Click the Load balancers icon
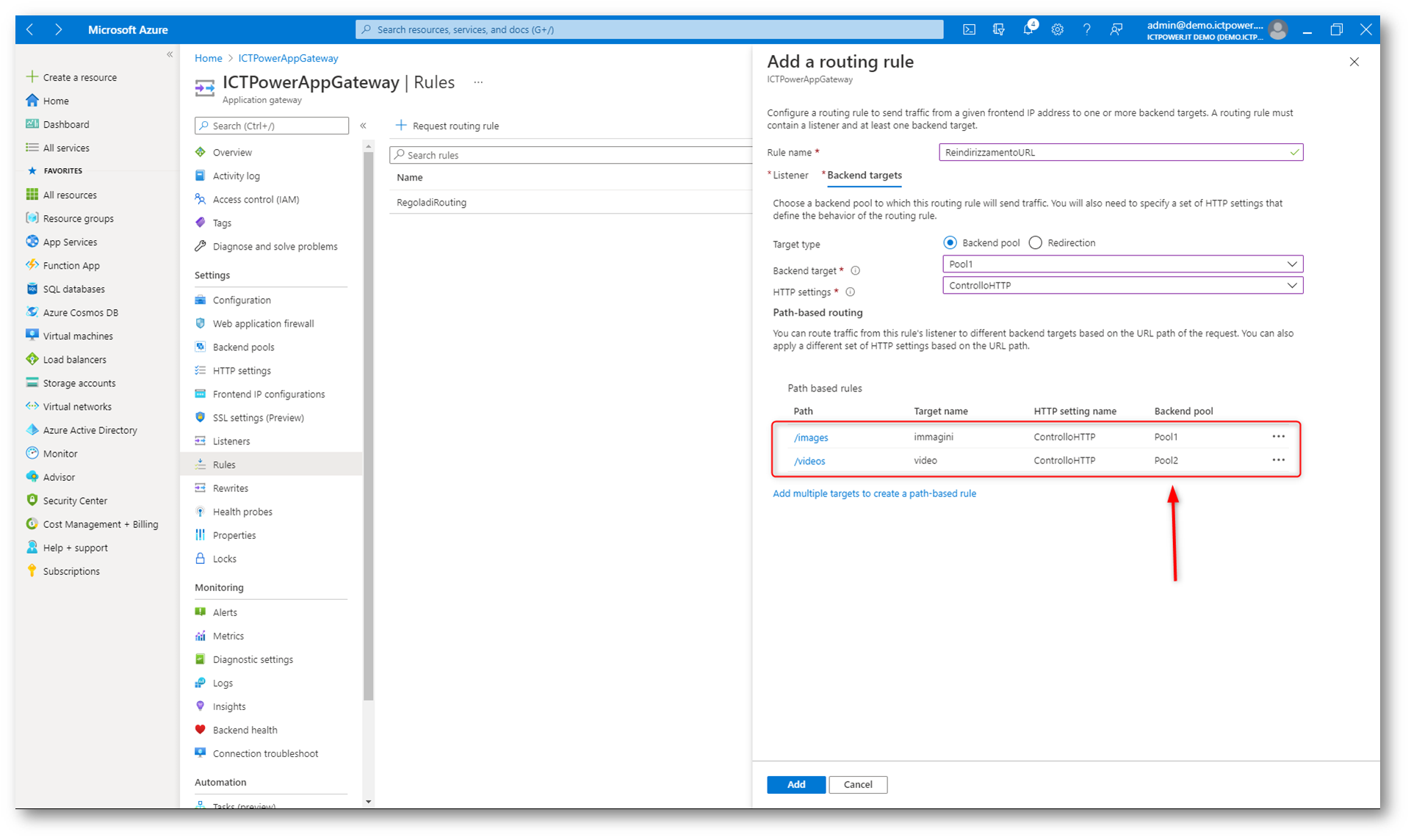This screenshot has width=1411, height=840. [32, 358]
